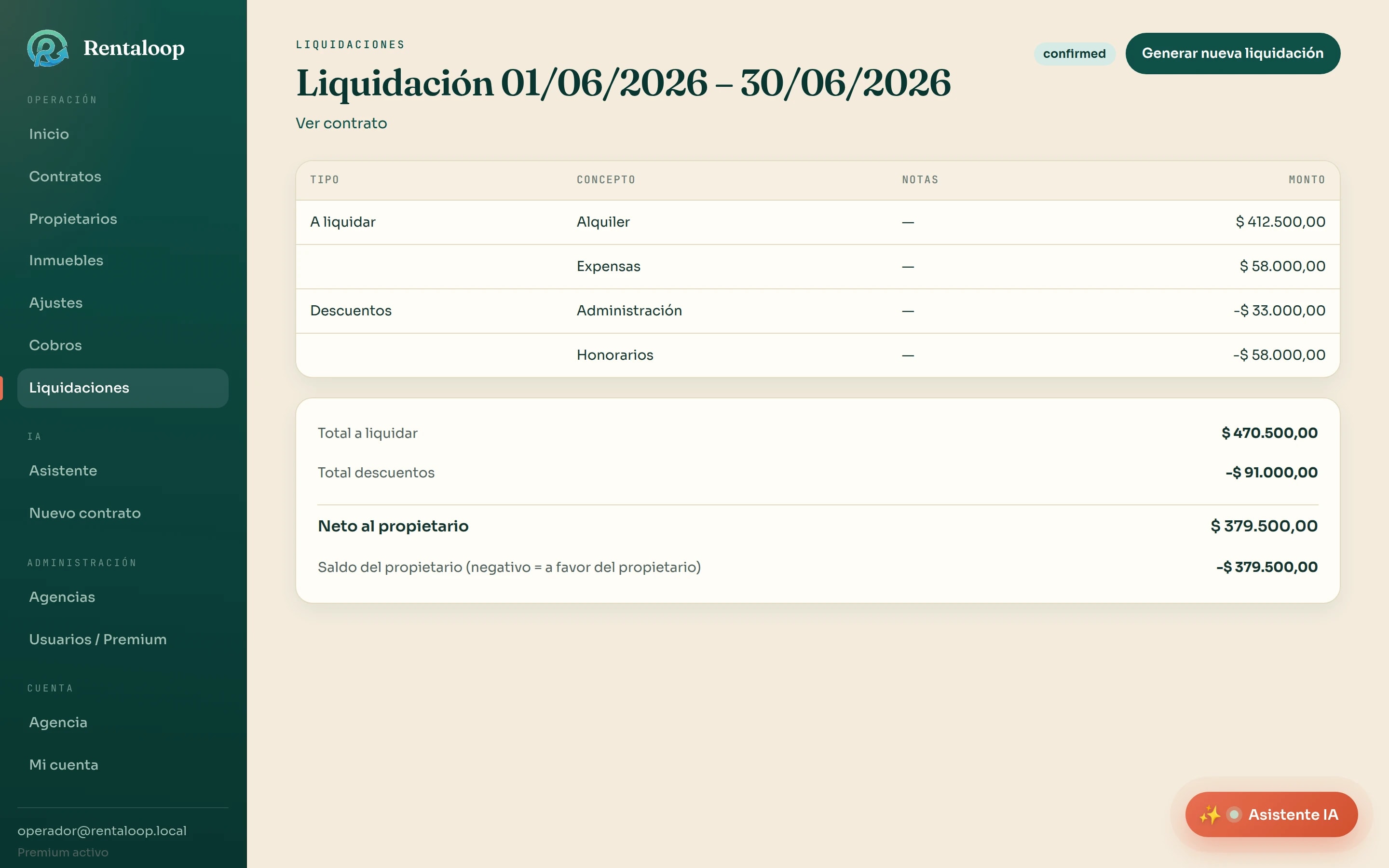
Task: Go to Contratos in sidebar
Action: point(123,176)
